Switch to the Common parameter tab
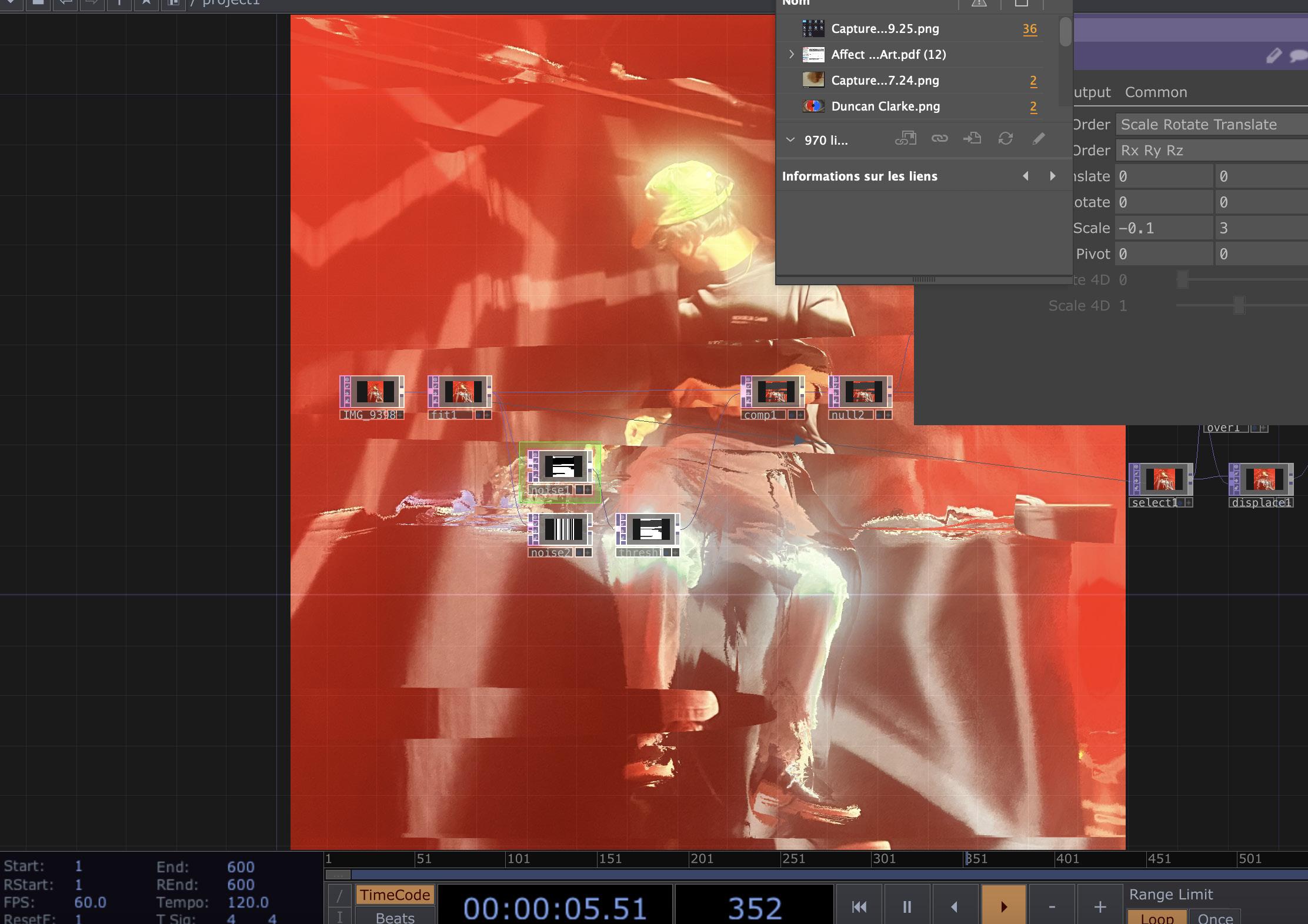The image size is (1308, 924). 1156,92
